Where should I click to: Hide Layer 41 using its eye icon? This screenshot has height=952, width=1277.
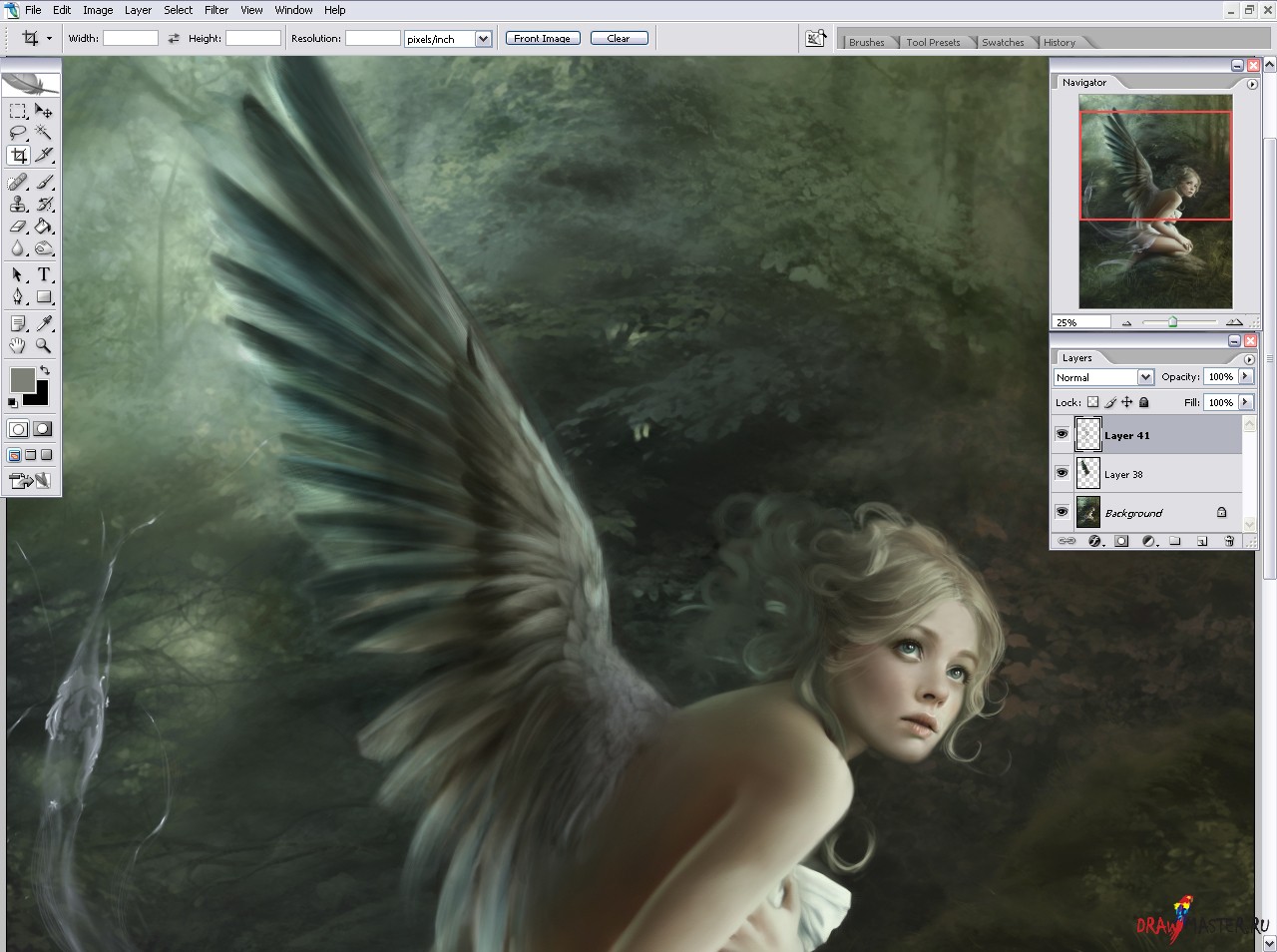point(1062,434)
